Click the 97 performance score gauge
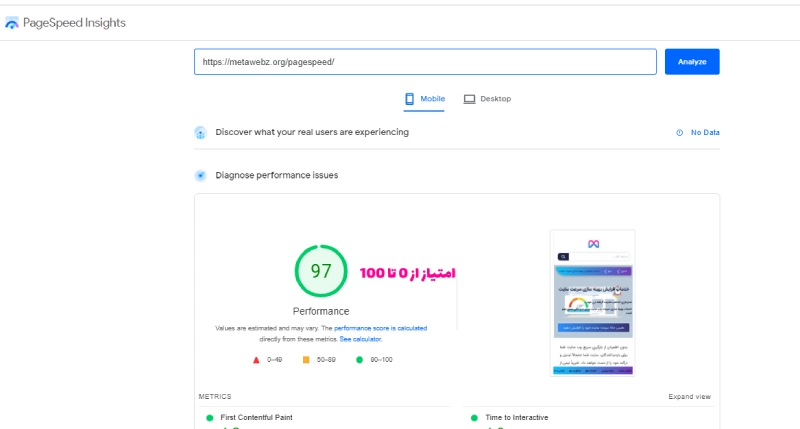Image resolution: width=800 pixels, height=429 pixels. (x=321, y=271)
